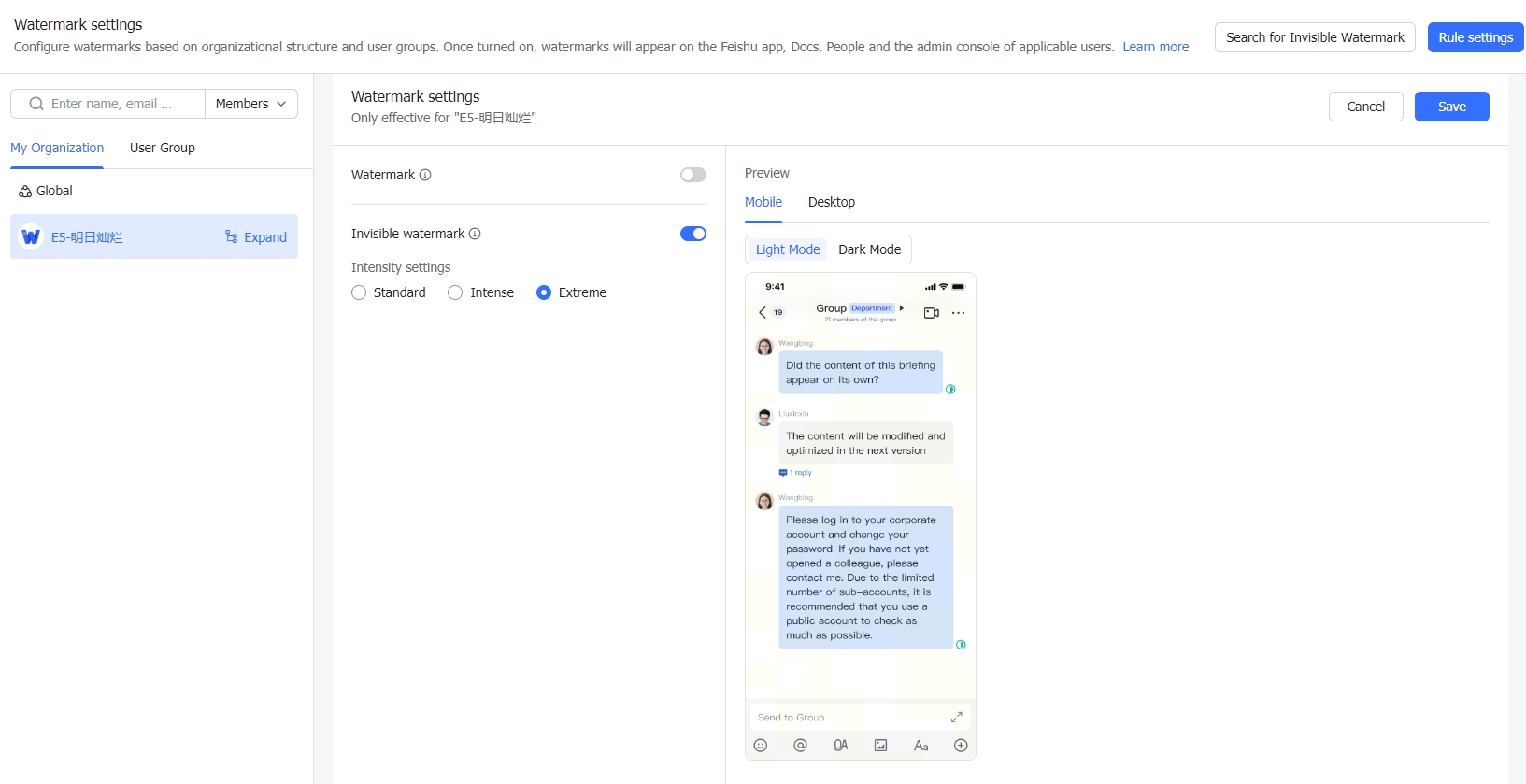Click the video call icon in preview

[x=931, y=313]
